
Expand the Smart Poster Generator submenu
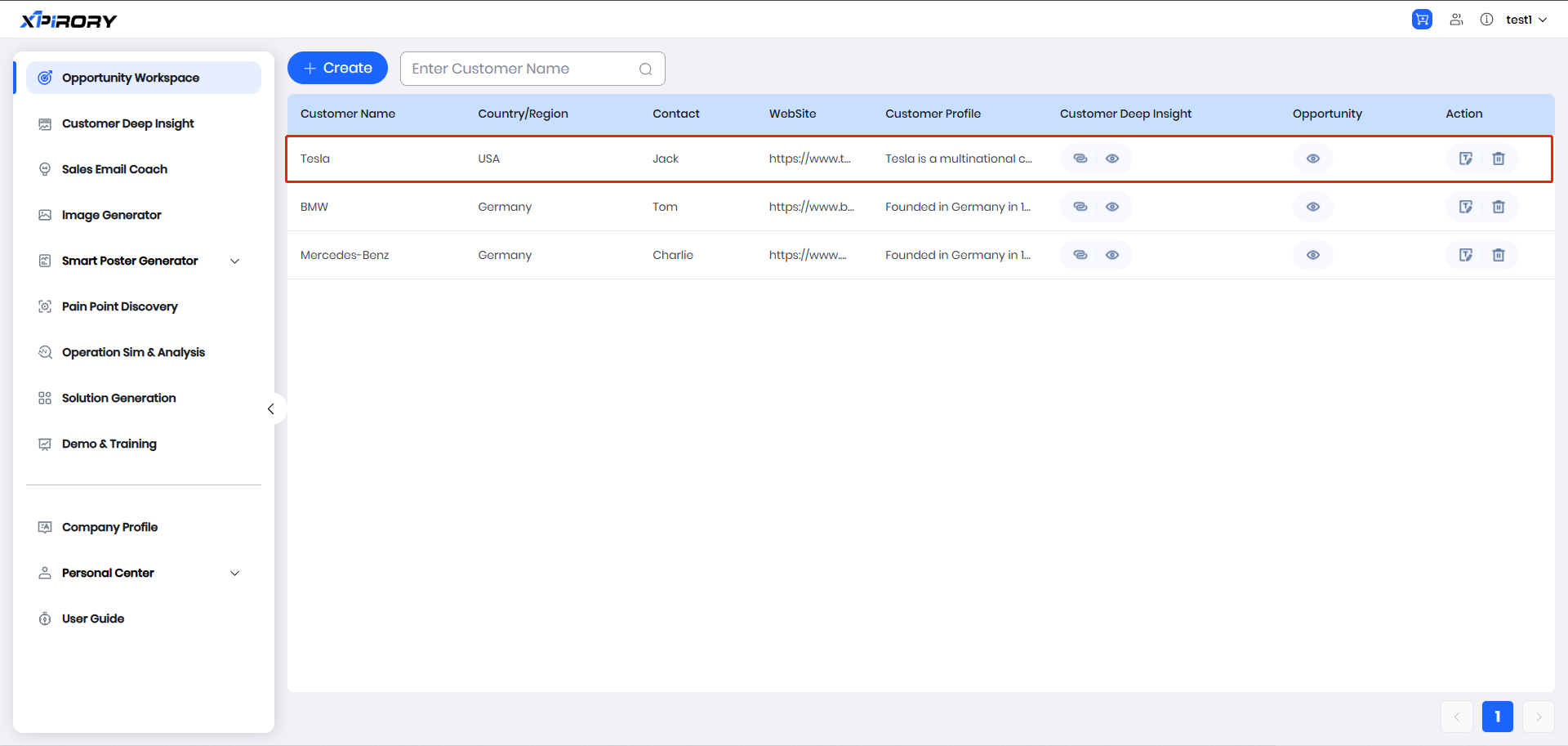[234, 261]
